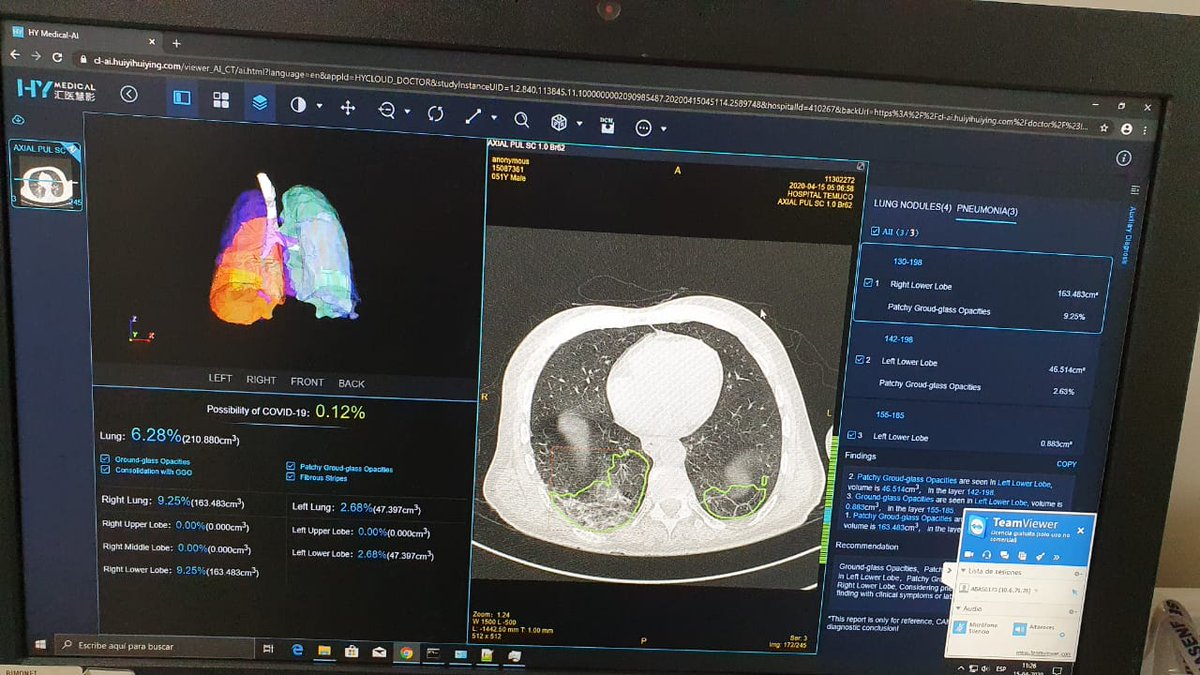Click the bookmark star in address bar
1200x675 pixels.
1104,128
